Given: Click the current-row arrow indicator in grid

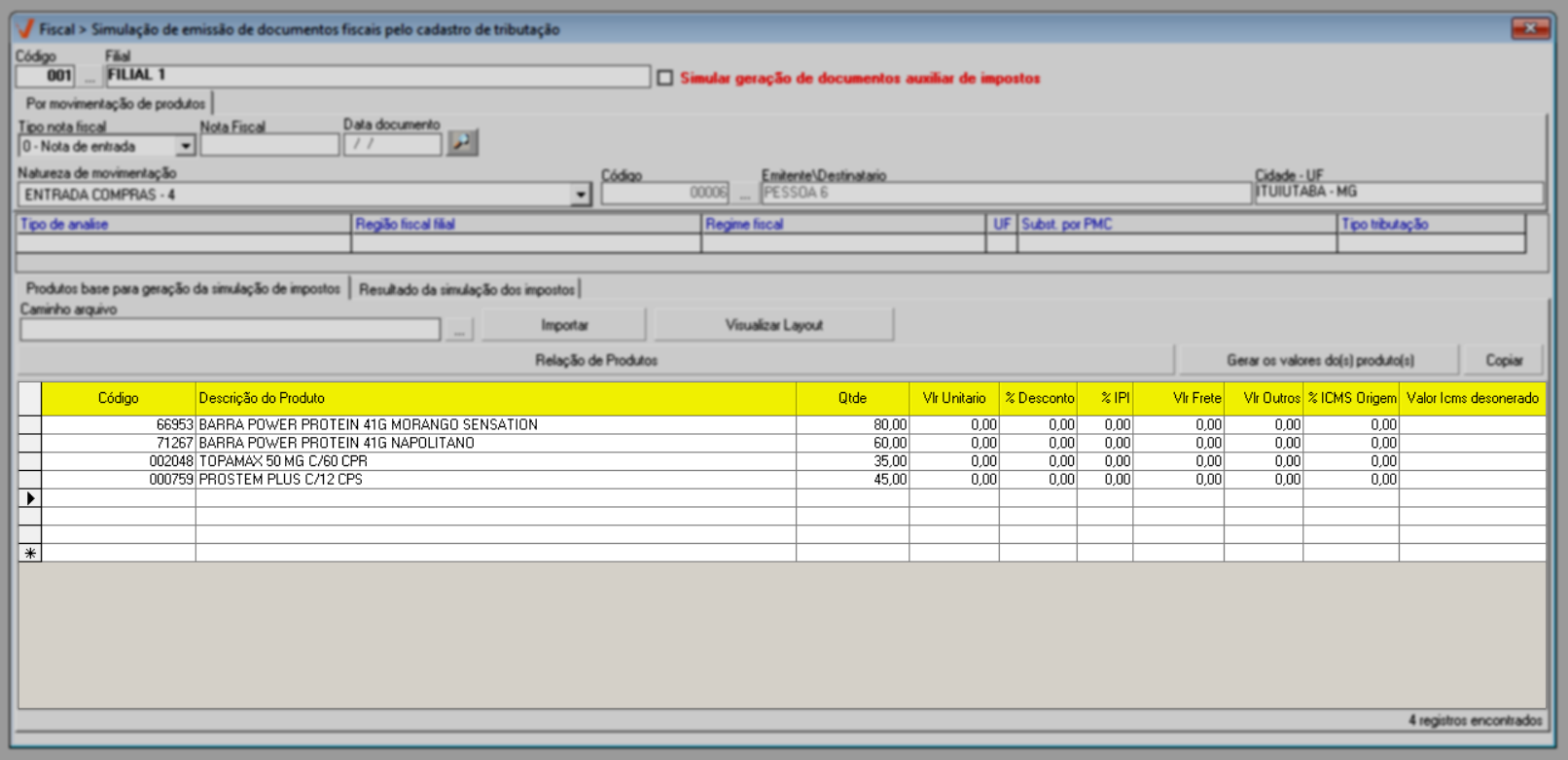Looking at the screenshot, I should coord(30,498).
